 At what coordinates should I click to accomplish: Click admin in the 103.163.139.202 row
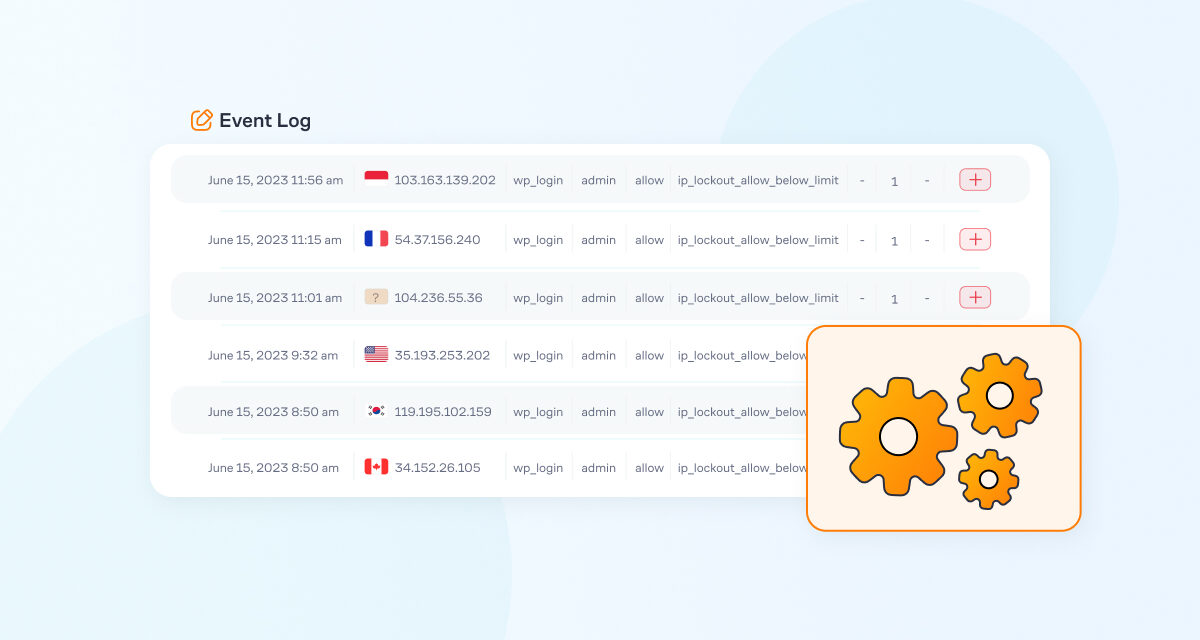[599, 181]
